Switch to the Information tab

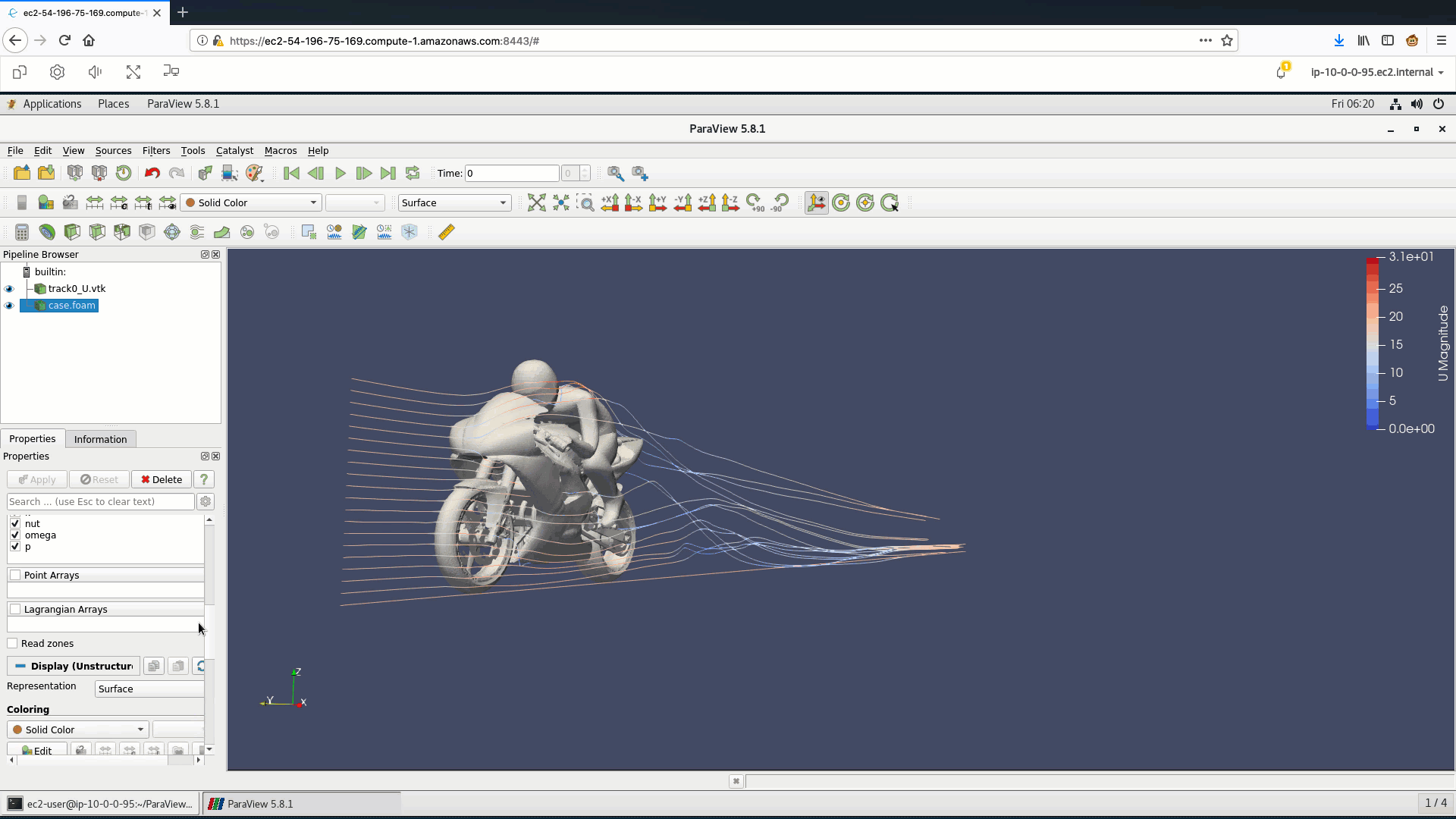point(100,439)
